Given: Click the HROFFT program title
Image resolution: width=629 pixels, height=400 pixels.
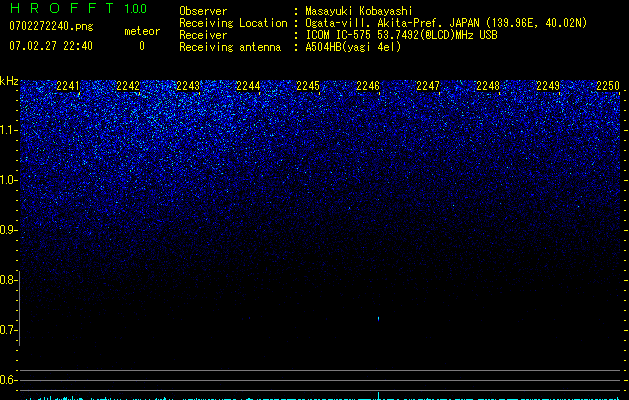Looking at the screenshot, I should point(62,8).
